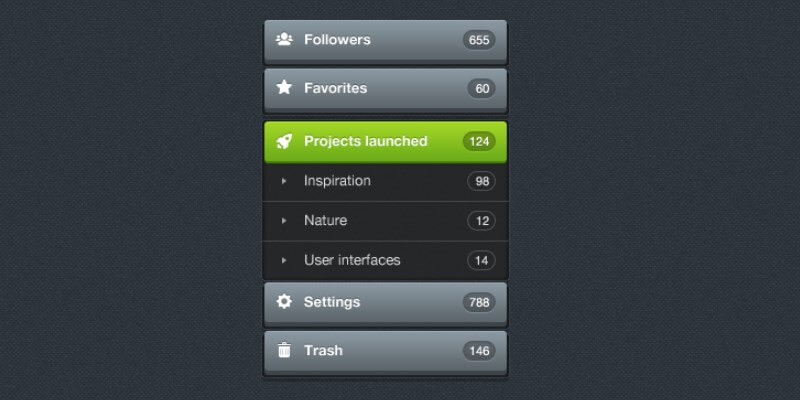
Task: Expand the Inspiration arrow
Action: 284,181
